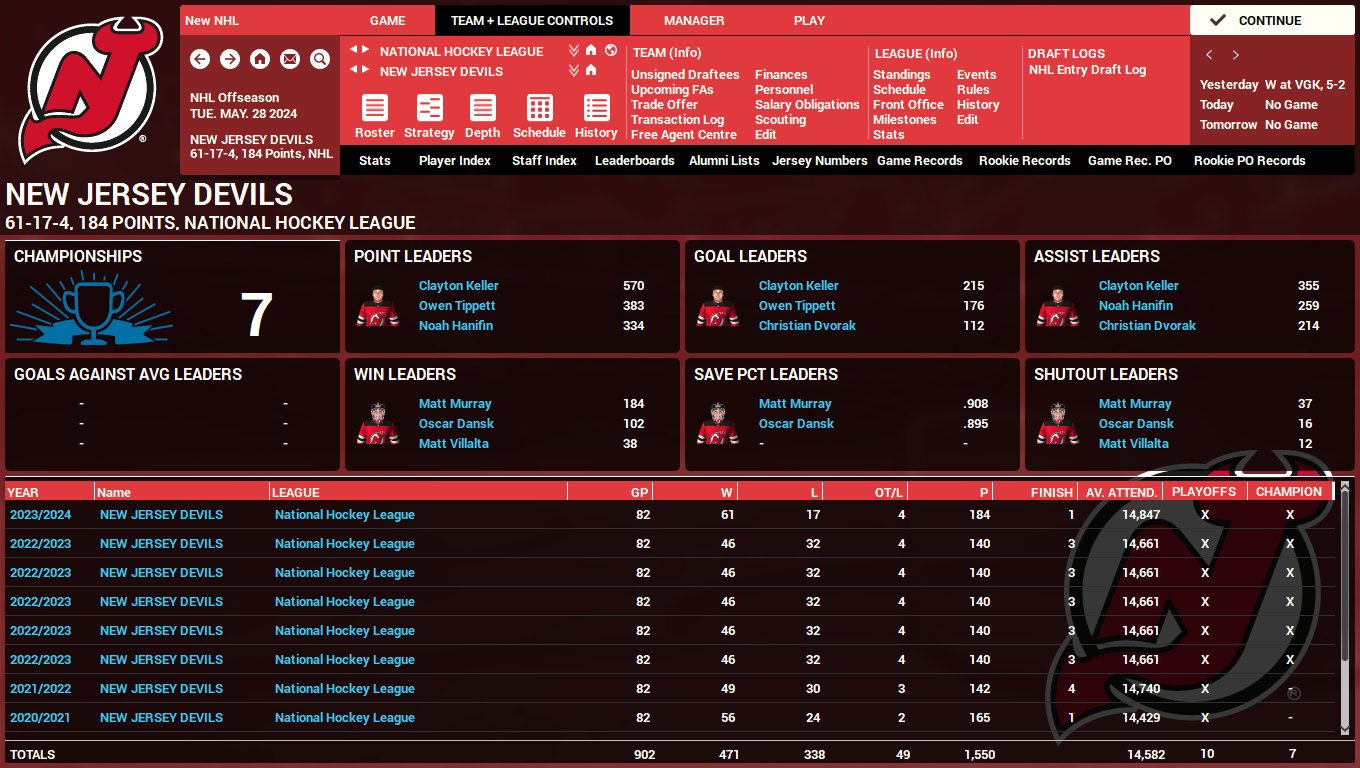
Task: Open the Strategy screen icon
Action: click(x=430, y=108)
